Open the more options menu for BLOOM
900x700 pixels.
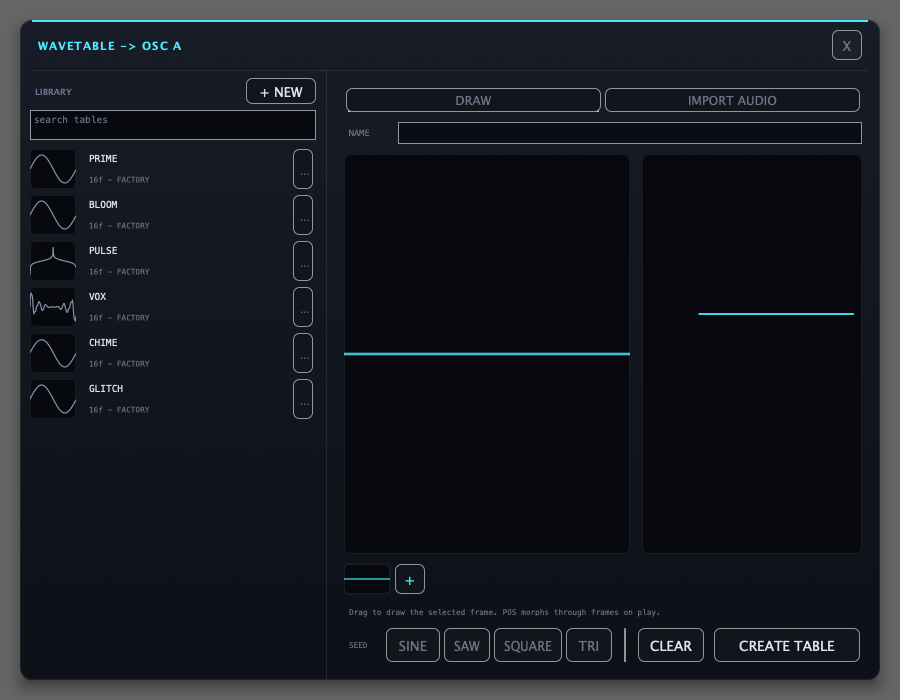303,215
